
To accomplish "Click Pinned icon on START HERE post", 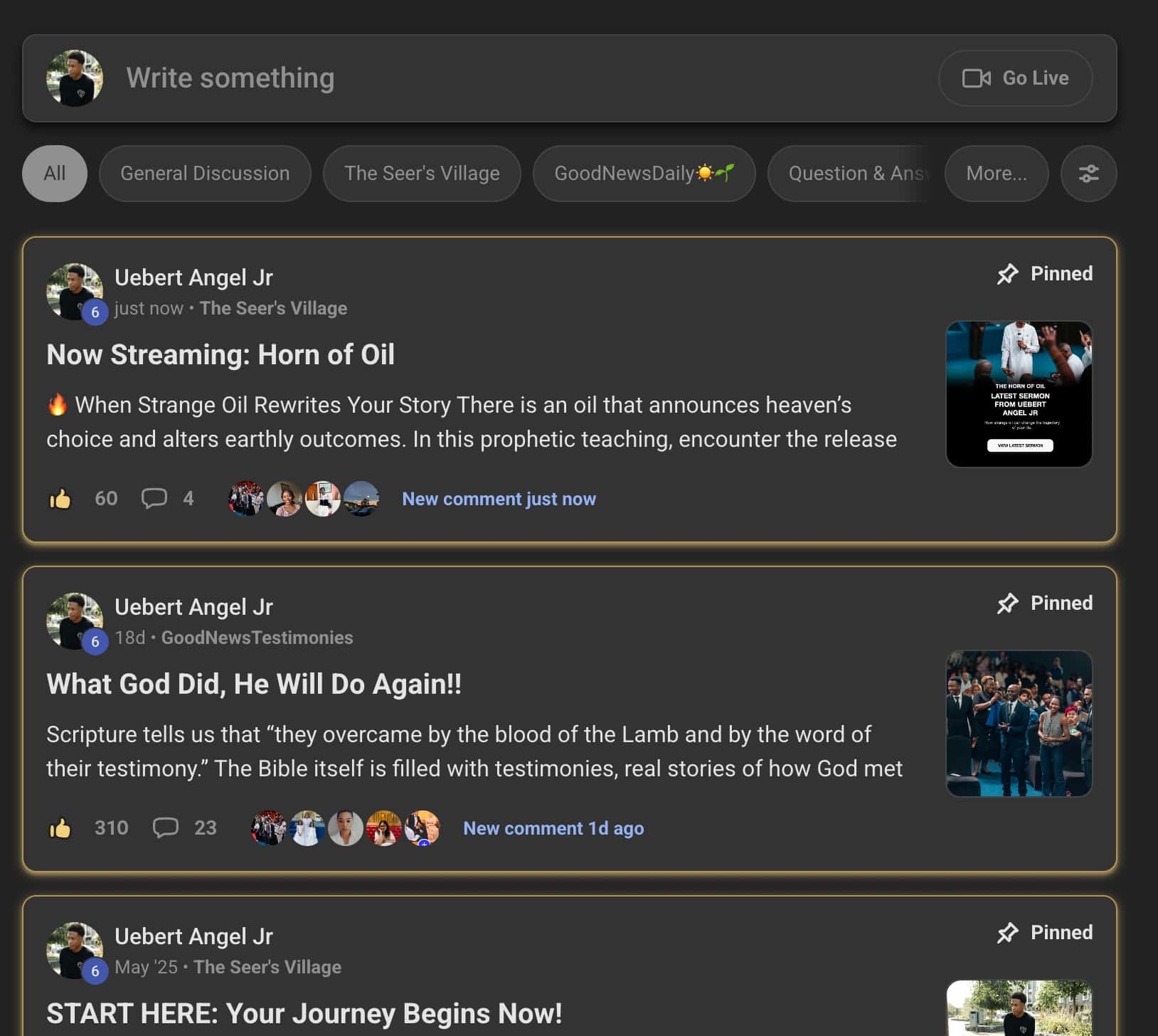I will coord(1007,933).
